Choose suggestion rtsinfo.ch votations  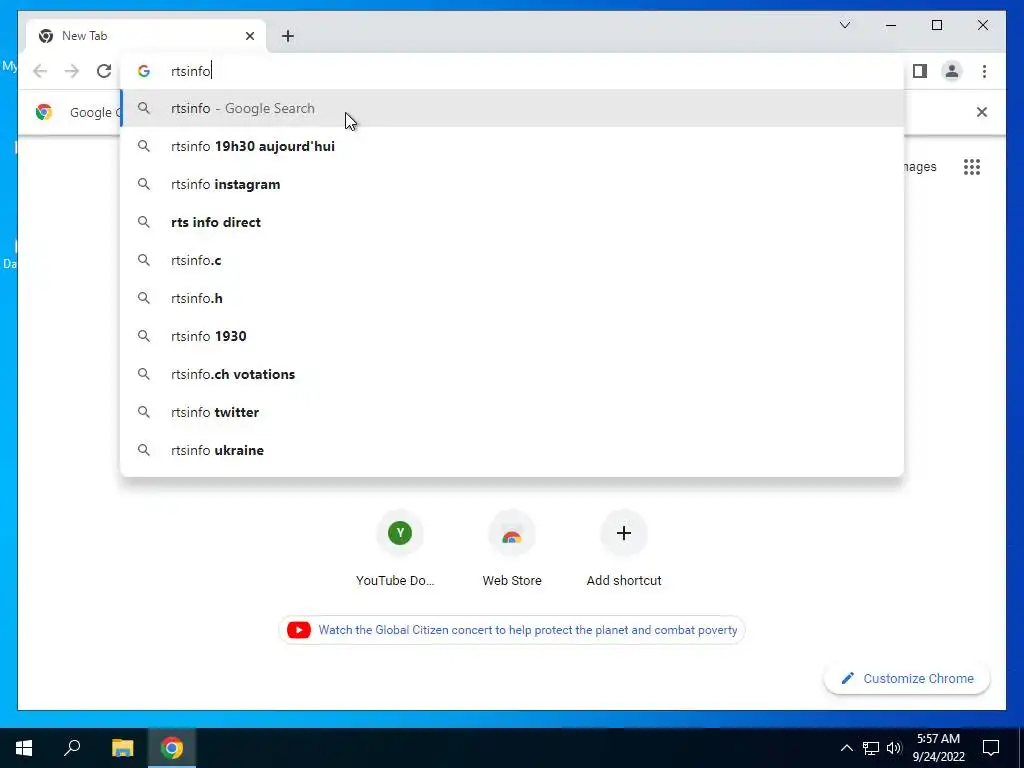tap(513, 374)
